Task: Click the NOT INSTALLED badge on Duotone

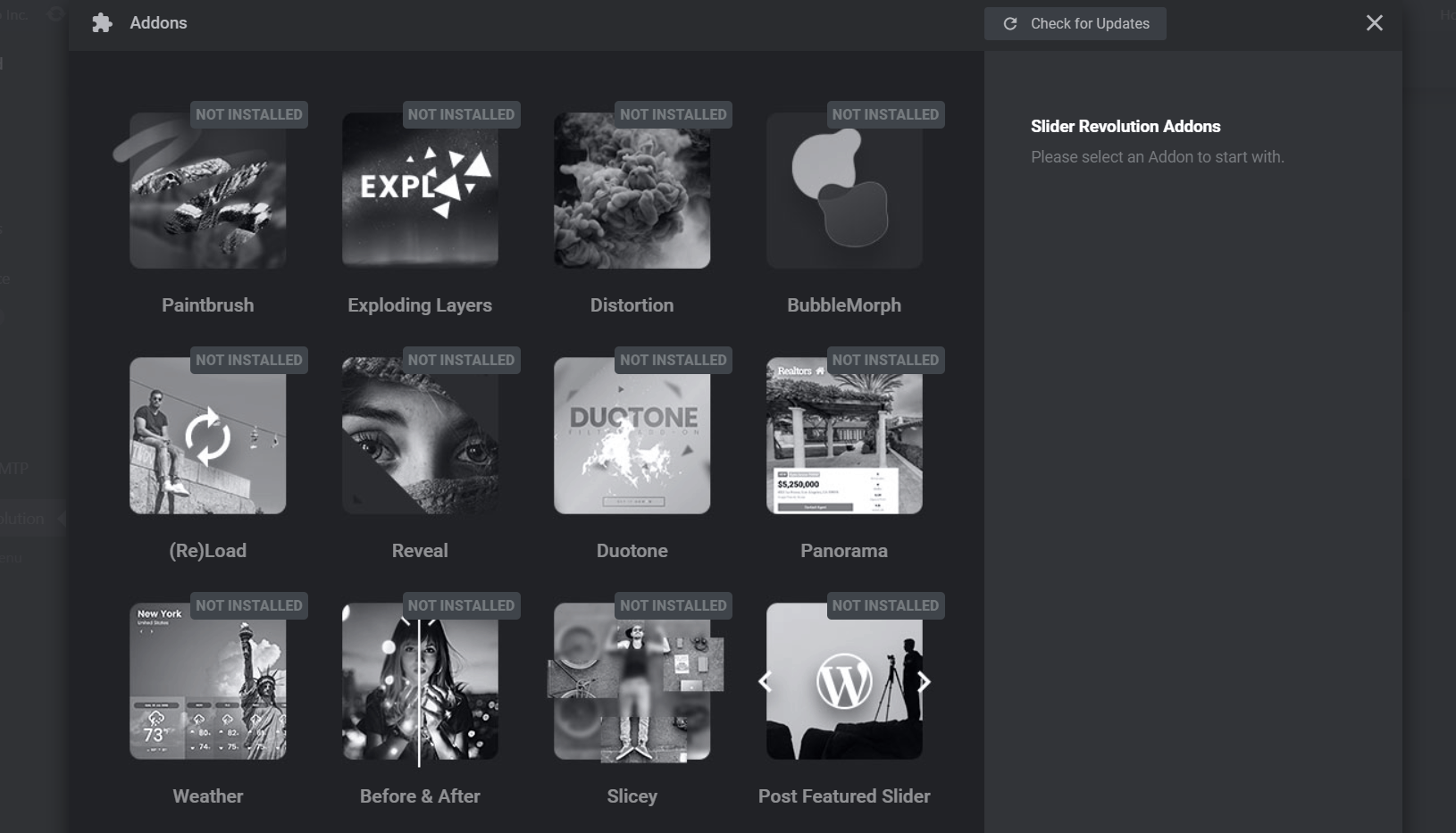Action: click(674, 360)
